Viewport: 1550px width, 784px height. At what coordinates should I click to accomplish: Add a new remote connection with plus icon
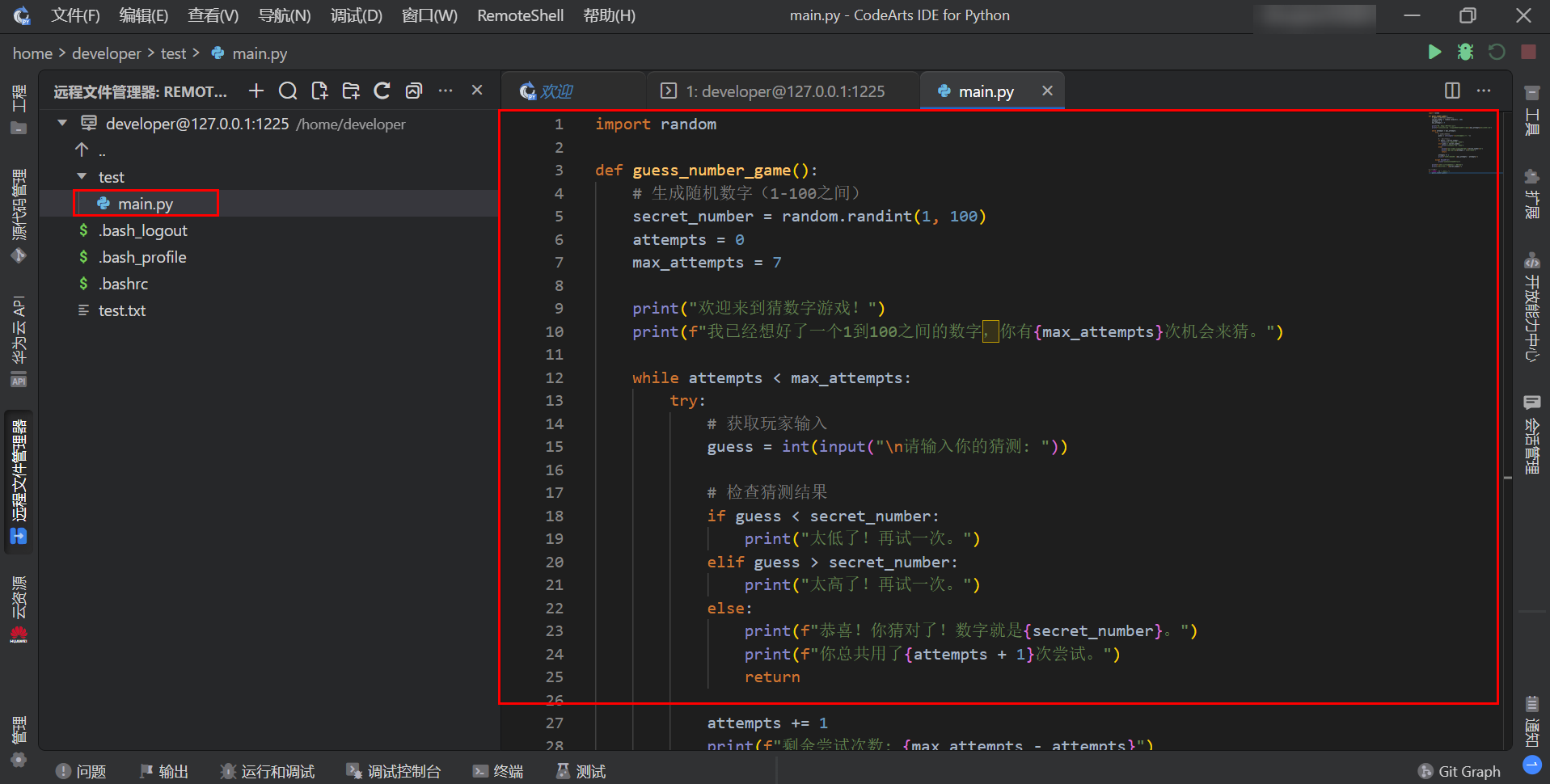pos(256,91)
